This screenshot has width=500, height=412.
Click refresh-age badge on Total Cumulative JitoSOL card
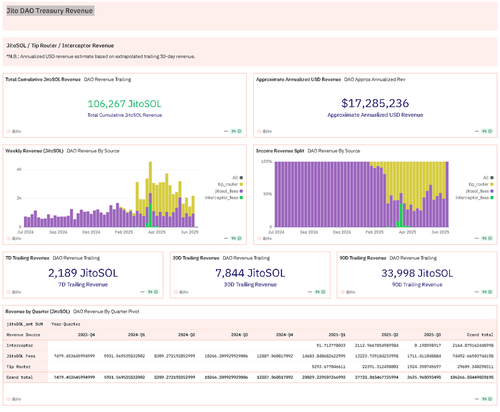click(x=236, y=131)
